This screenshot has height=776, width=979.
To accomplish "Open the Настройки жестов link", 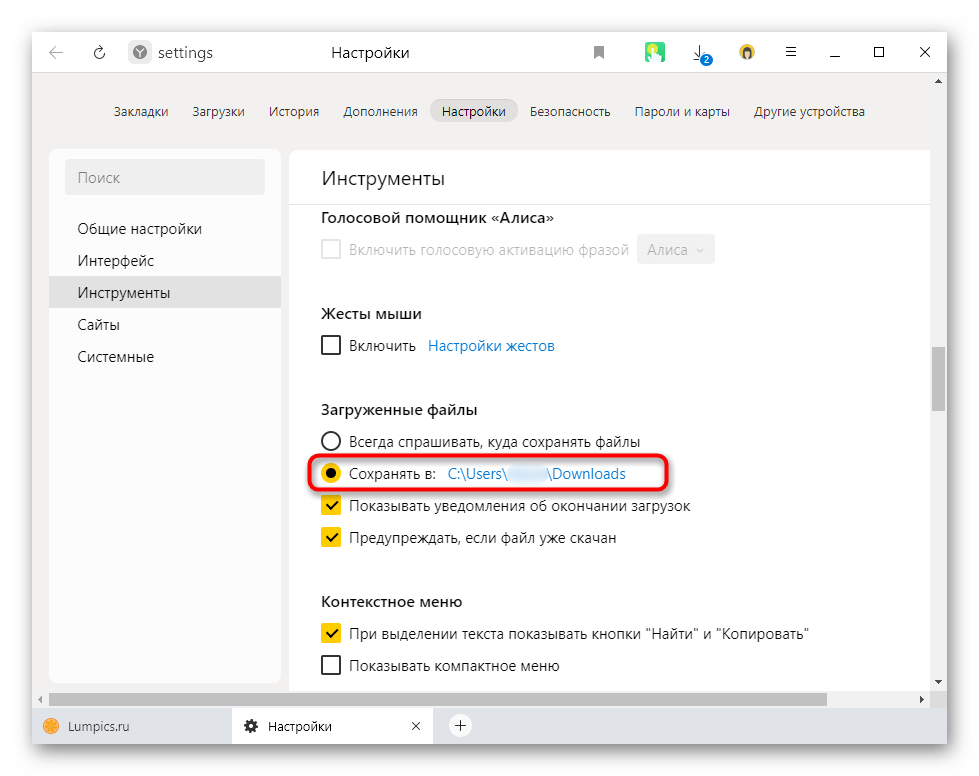I will (x=491, y=346).
